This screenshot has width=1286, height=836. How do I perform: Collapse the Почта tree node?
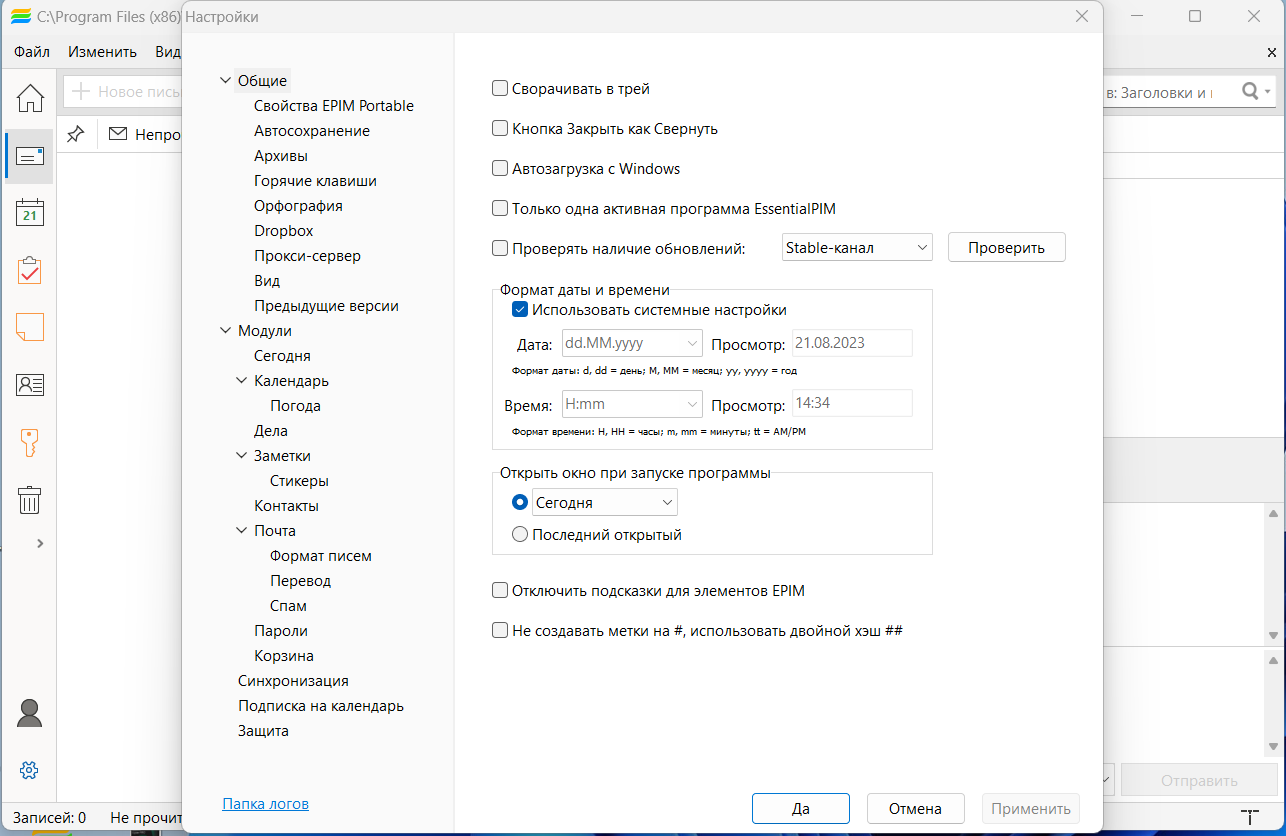pos(242,531)
